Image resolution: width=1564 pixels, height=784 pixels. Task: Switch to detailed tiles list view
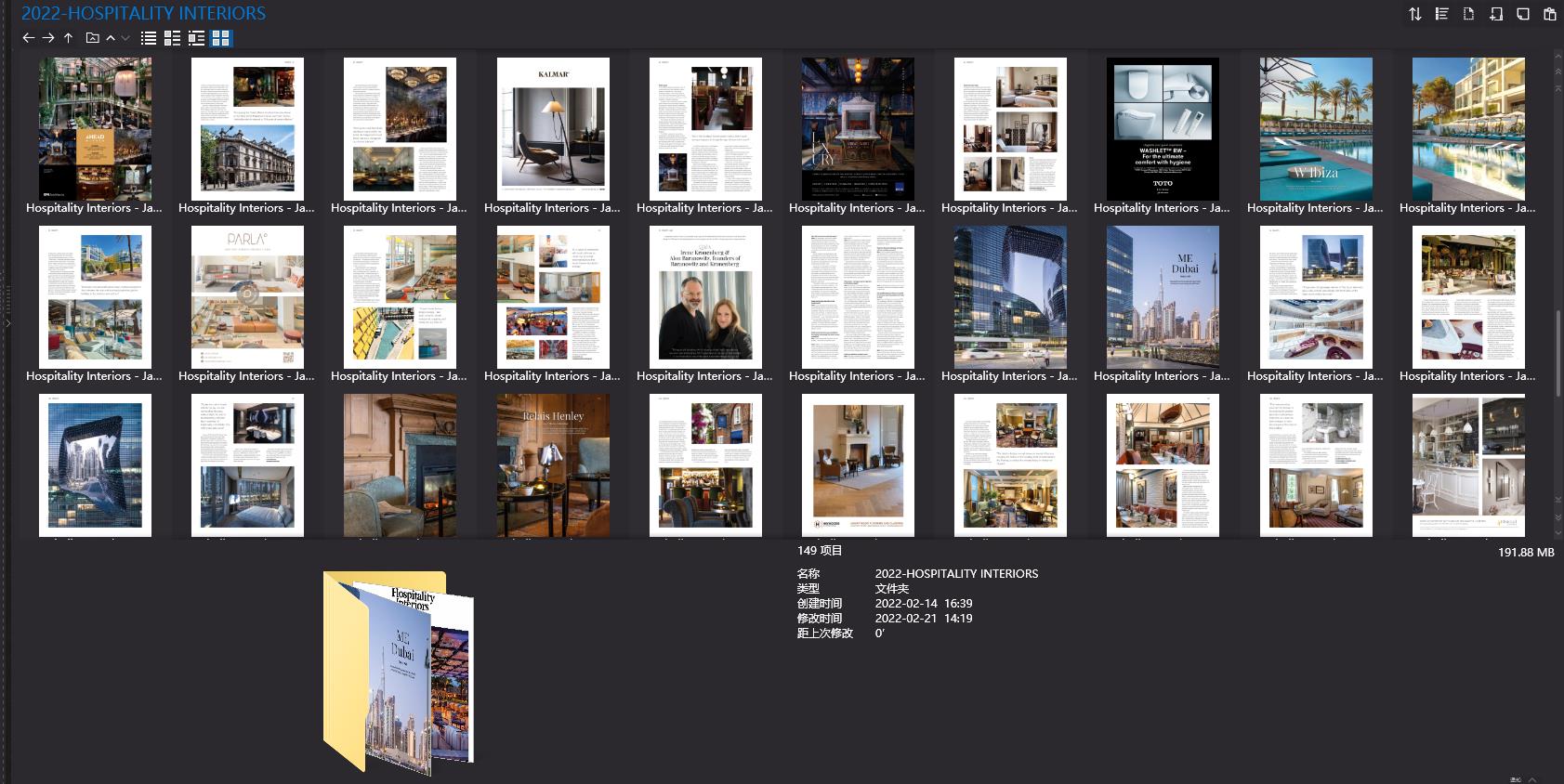coord(196,38)
